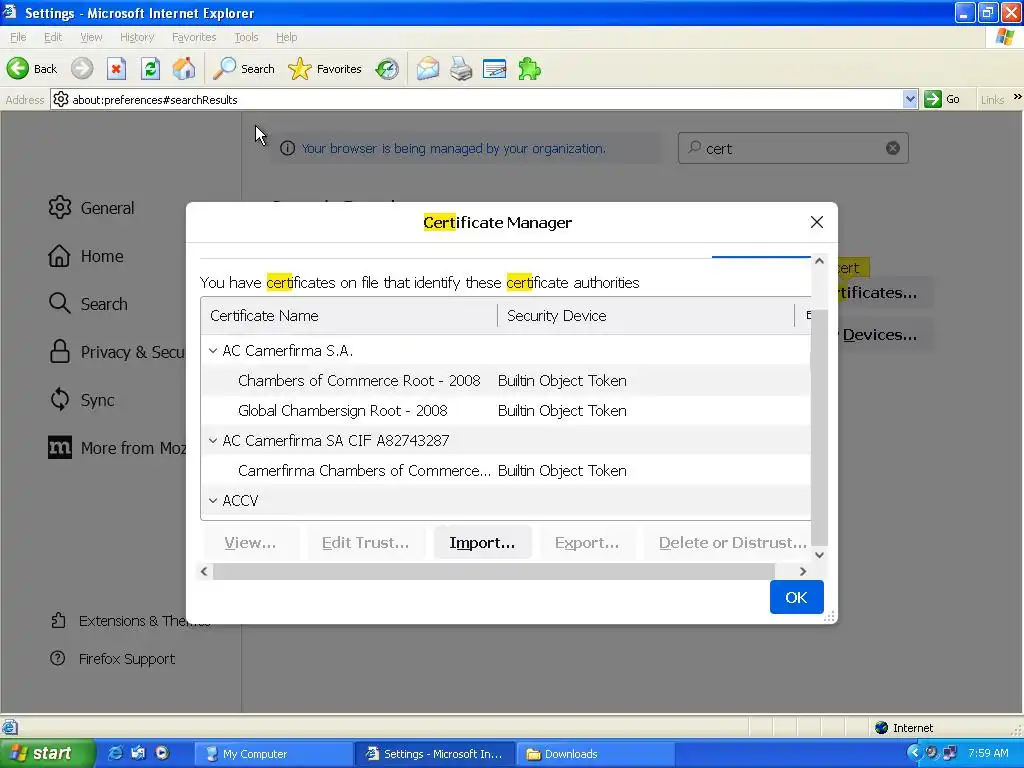Click the View... button

(x=250, y=543)
